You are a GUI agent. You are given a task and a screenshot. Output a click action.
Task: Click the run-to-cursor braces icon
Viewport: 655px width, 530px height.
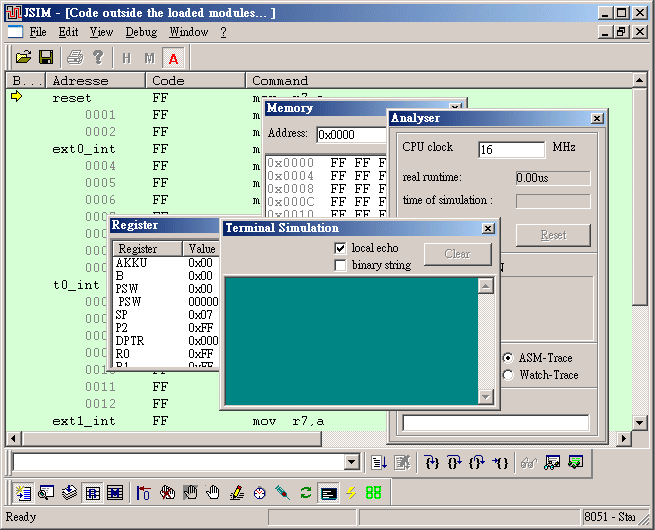pos(500,463)
